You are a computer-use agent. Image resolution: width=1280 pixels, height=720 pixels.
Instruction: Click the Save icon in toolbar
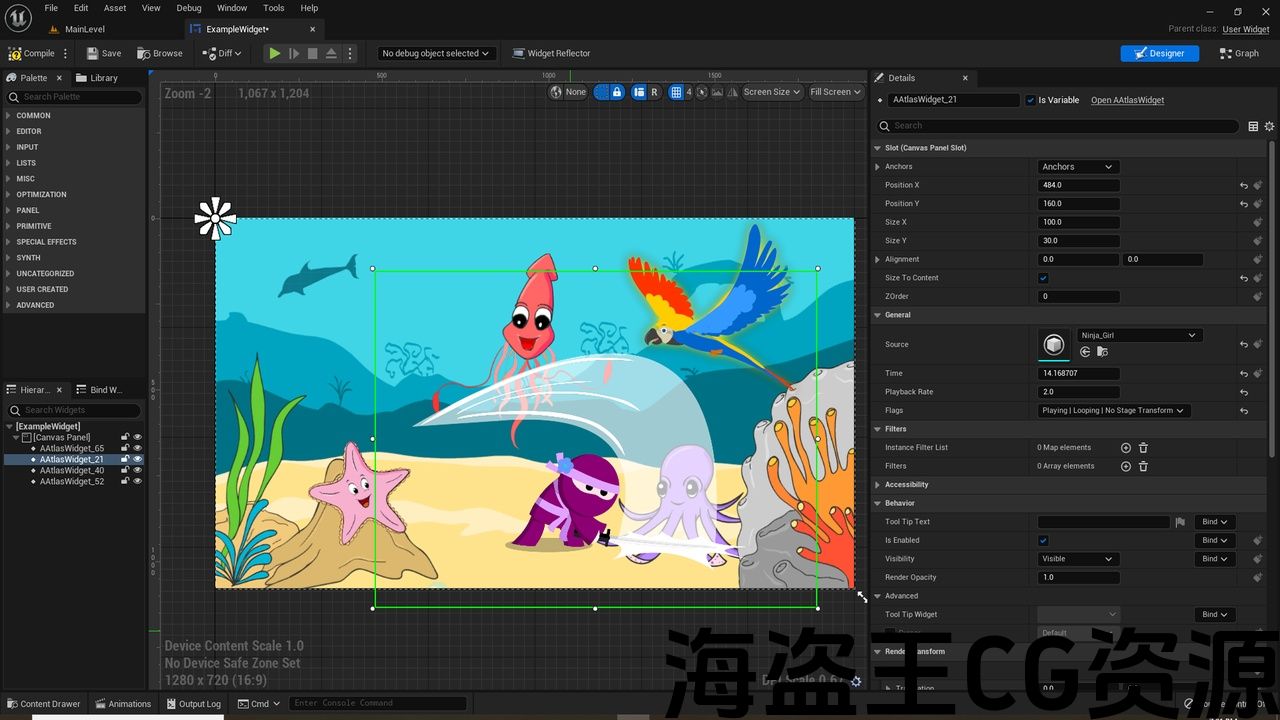(x=104, y=53)
